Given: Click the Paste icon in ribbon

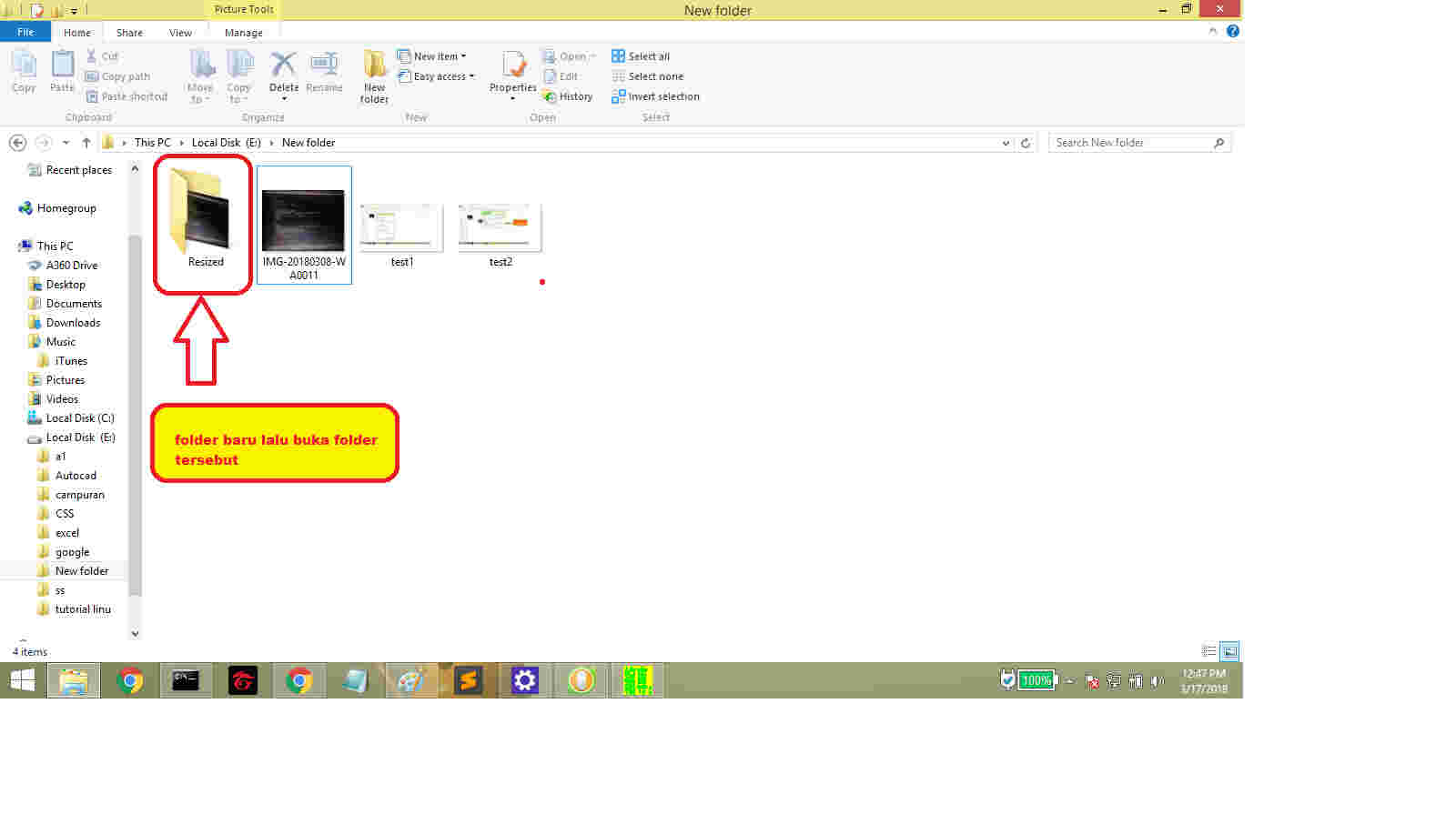Looking at the screenshot, I should click(62, 71).
